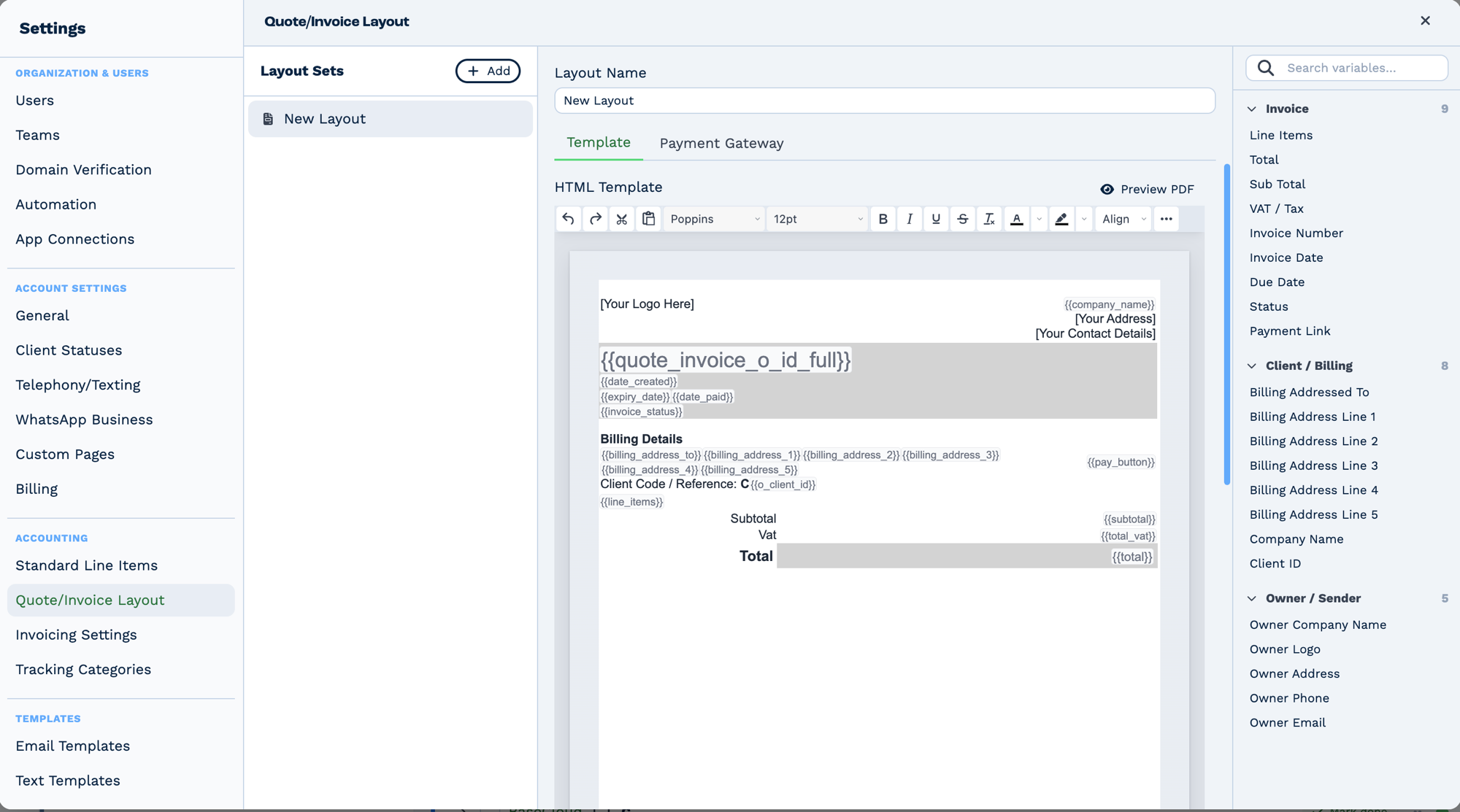Open the text color dropdown arrow

point(1039,219)
